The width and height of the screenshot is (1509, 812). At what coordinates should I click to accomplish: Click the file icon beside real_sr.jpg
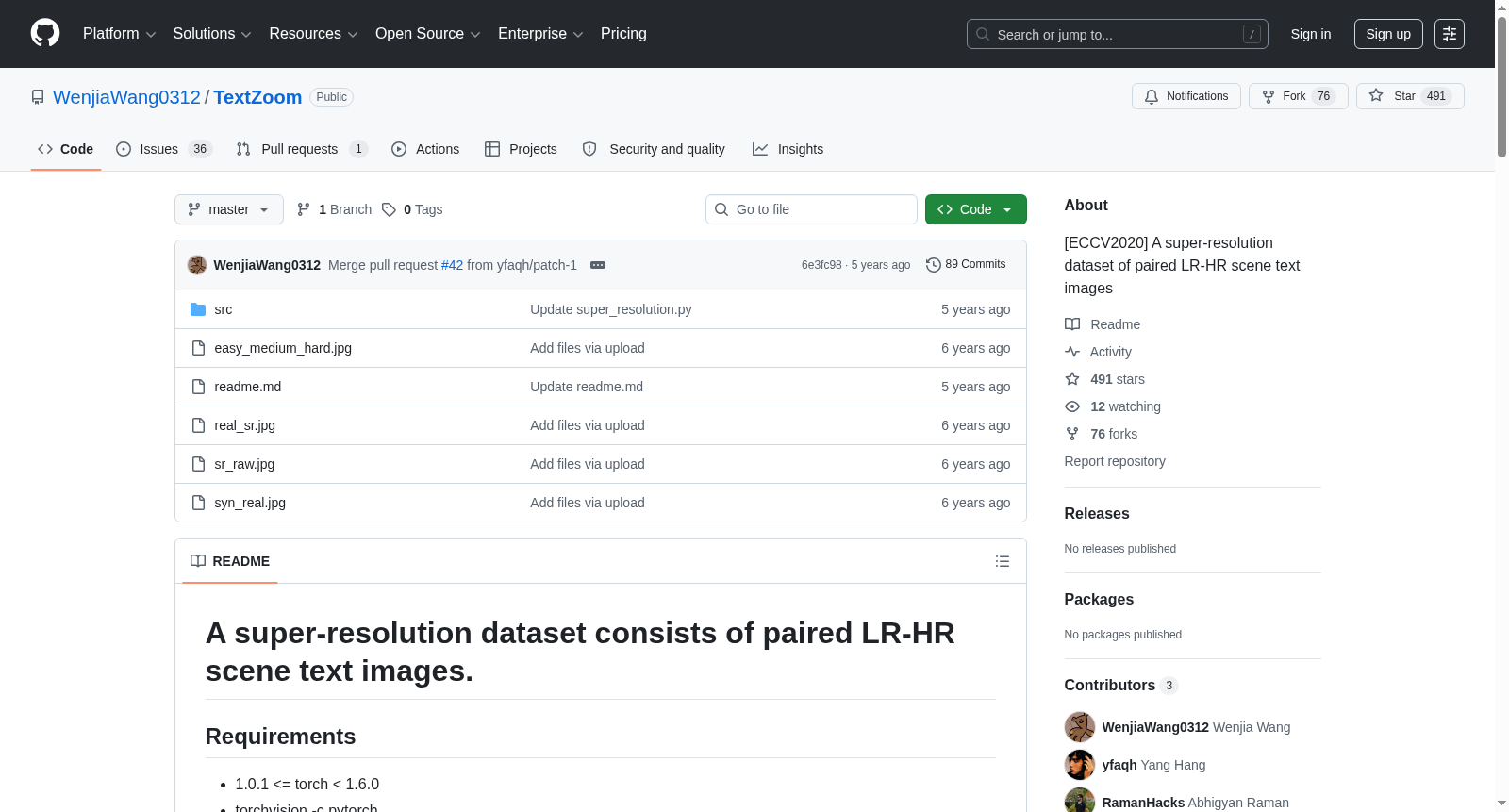click(x=198, y=425)
